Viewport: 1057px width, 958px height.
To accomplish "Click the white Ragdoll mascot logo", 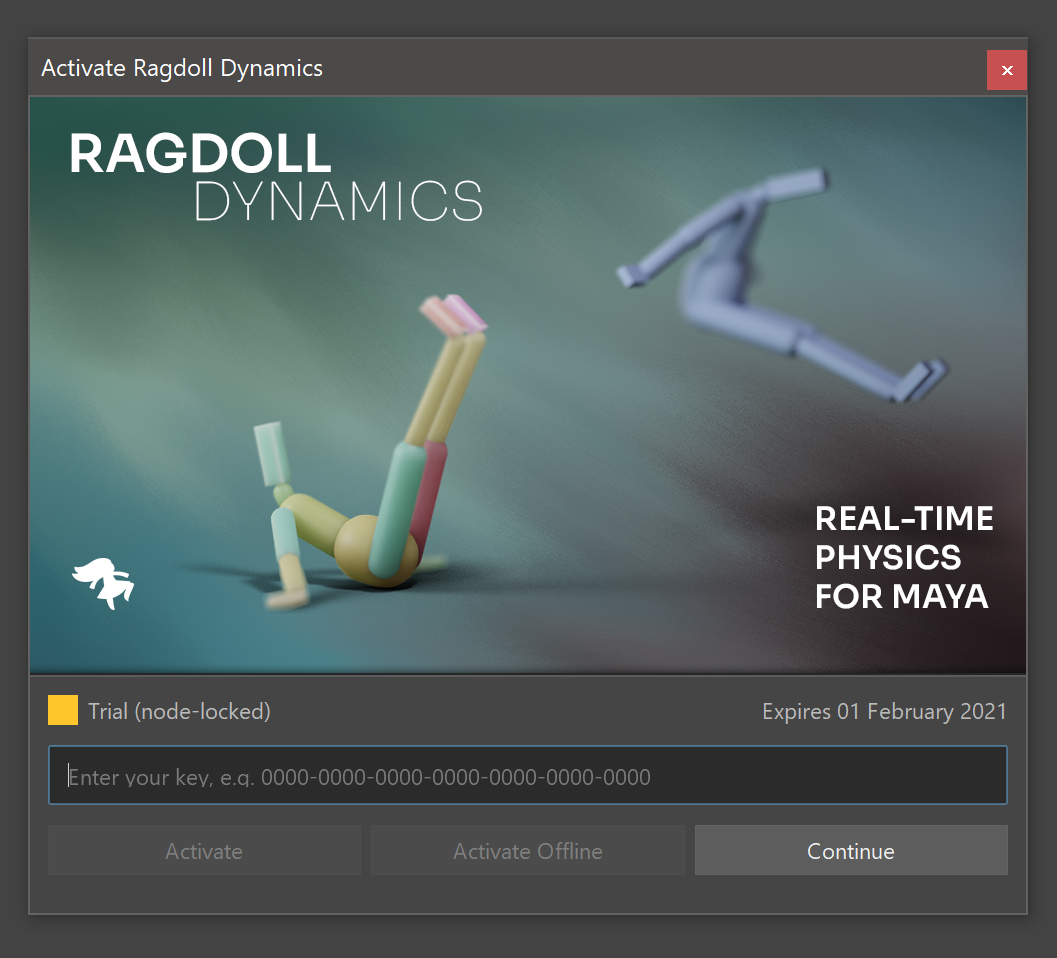I will (x=103, y=584).
